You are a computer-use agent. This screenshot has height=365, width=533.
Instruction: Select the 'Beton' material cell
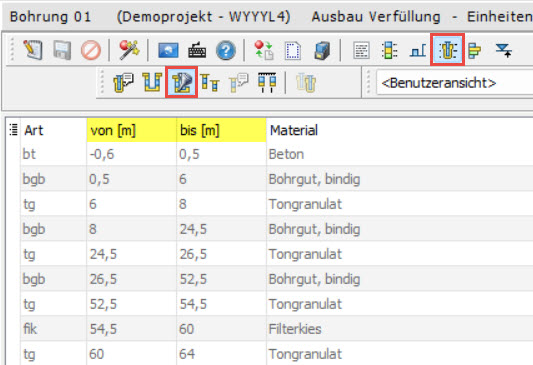coord(400,154)
